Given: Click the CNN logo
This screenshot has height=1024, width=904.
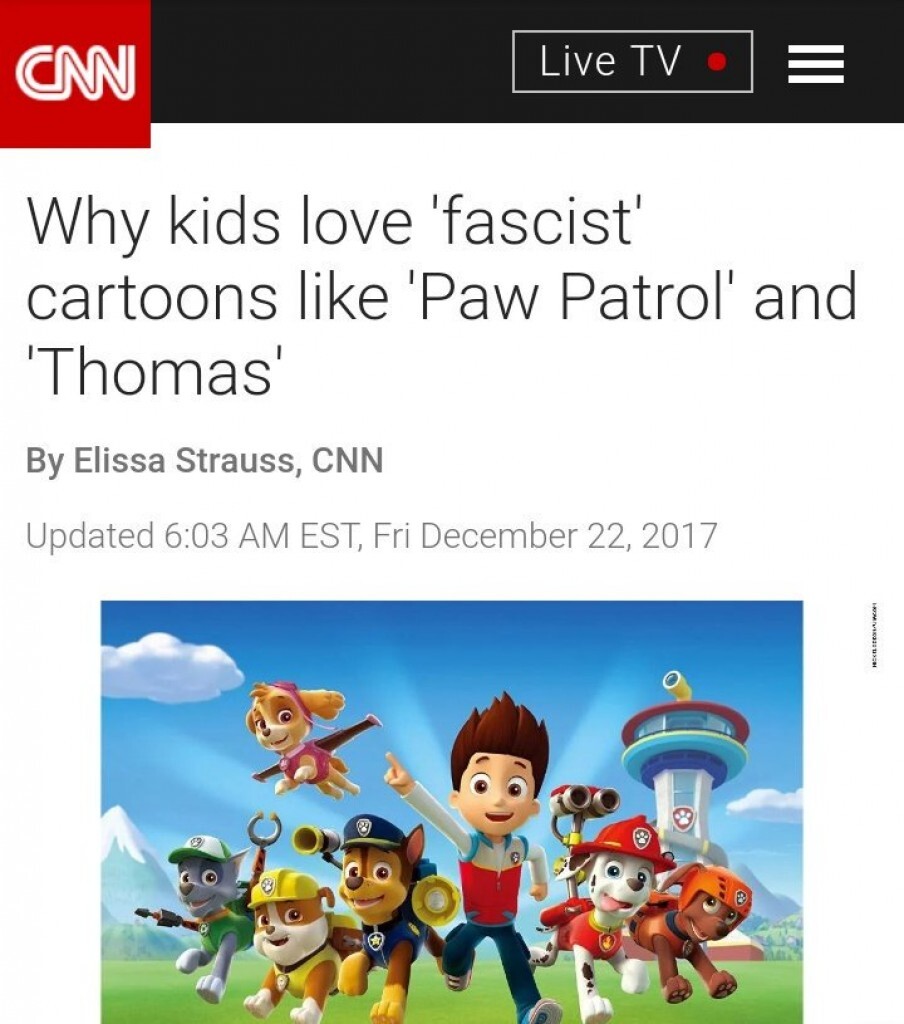Looking at the screenshot, I should [x=75, y=72].
